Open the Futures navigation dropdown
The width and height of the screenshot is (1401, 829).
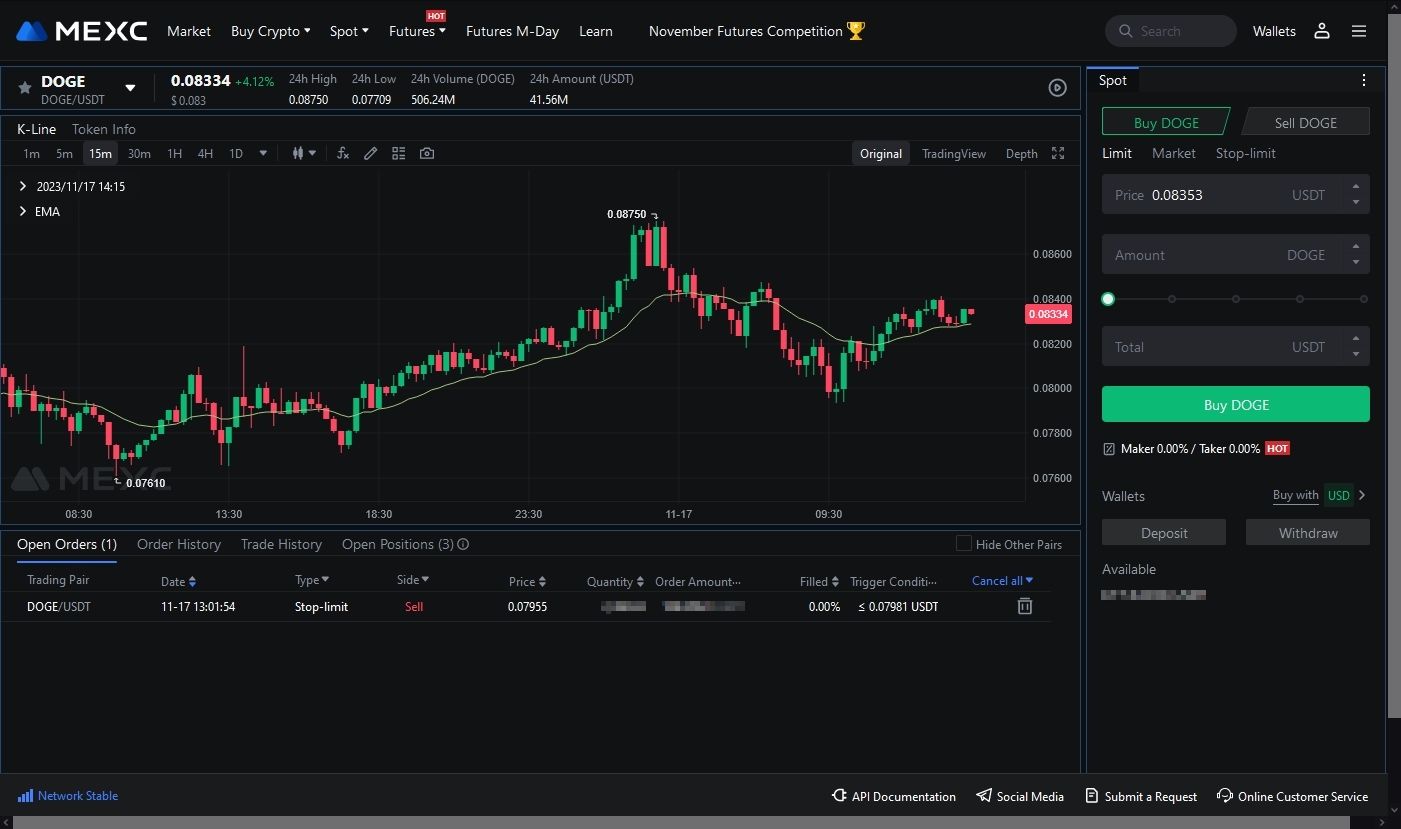(x=417, y=31)
